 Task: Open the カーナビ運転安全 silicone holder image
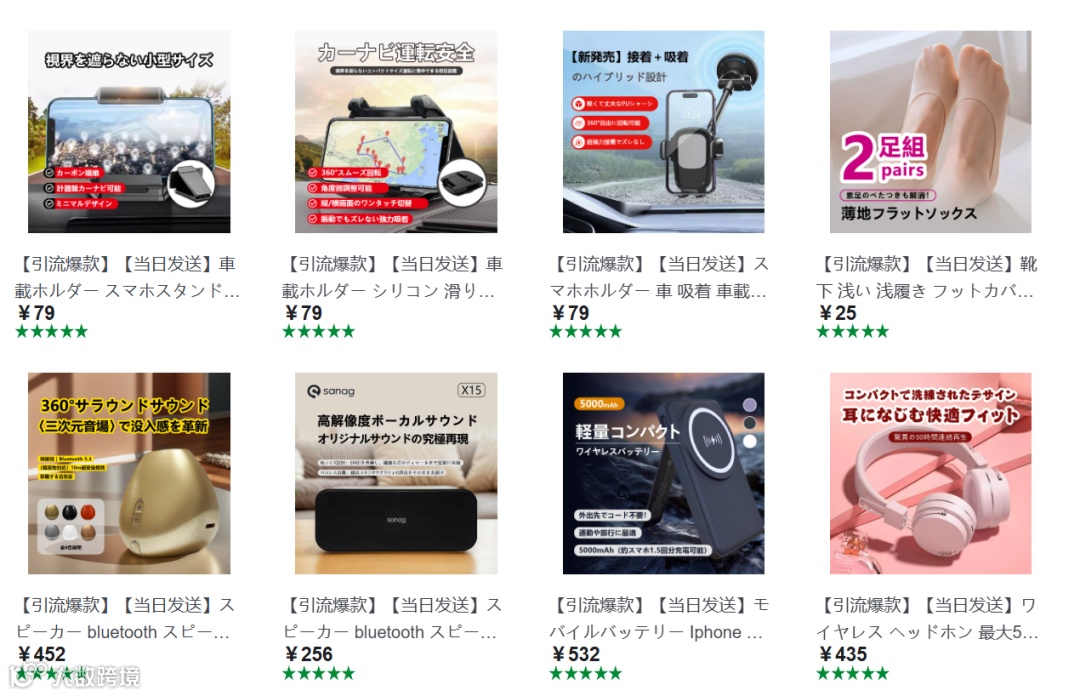pos(396,132)
